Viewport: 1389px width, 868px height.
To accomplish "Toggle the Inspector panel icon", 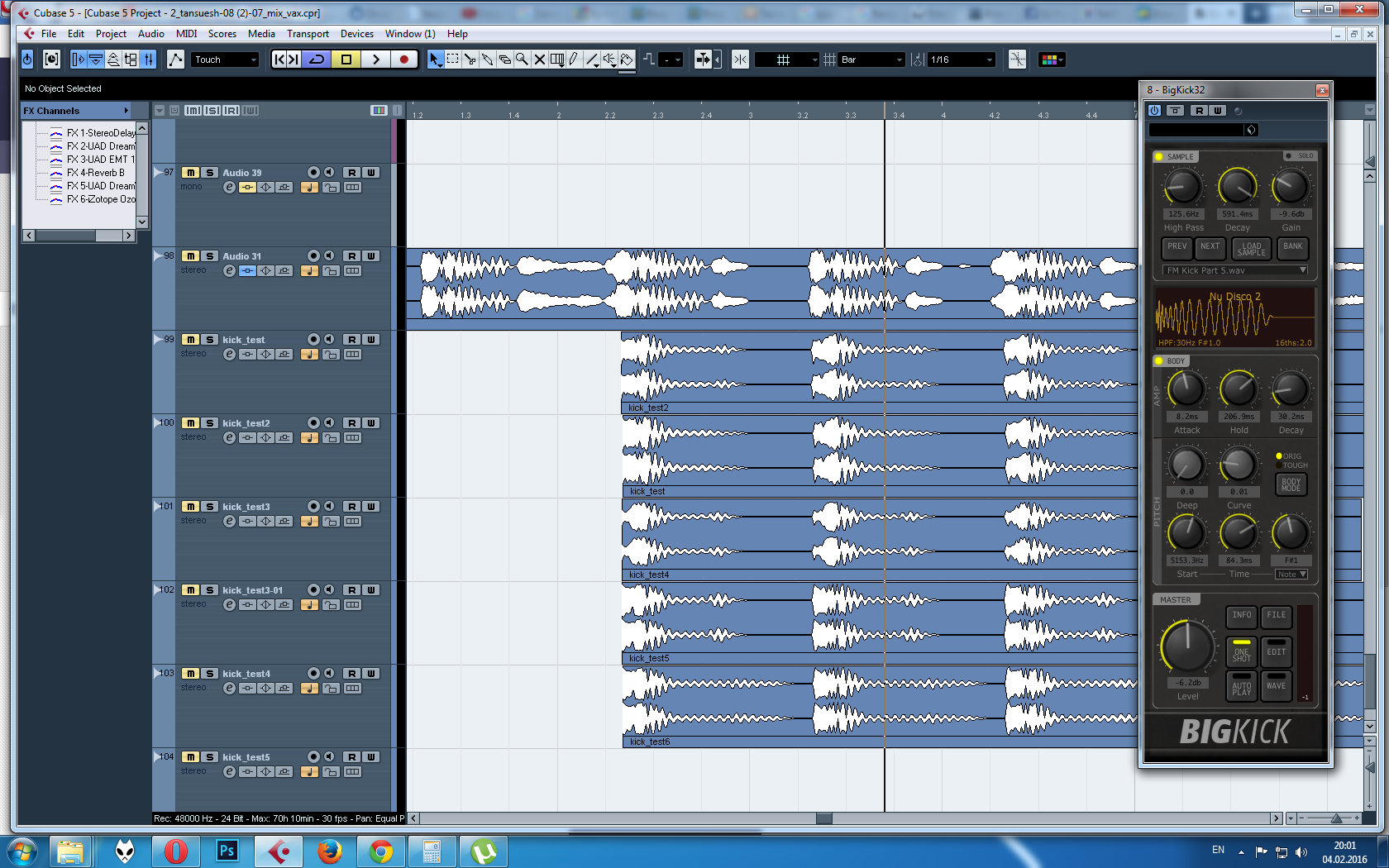I will (79, 60).
